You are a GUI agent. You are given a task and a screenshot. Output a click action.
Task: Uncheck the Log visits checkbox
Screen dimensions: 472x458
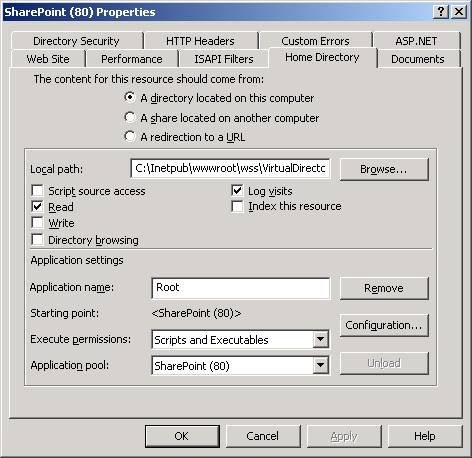click(237, 191)
